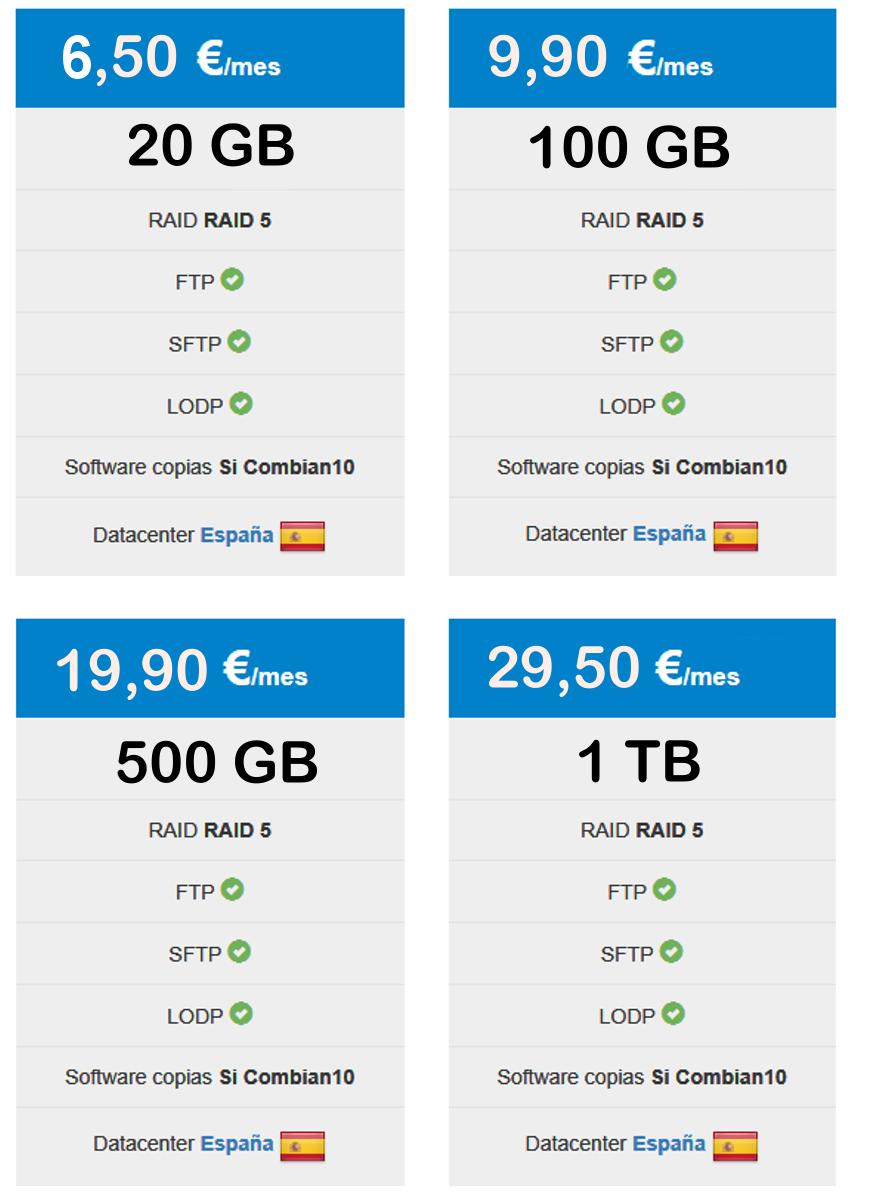
Task: Select the 9,90 €/mes plan header
Action: click(x=642, y=58)
